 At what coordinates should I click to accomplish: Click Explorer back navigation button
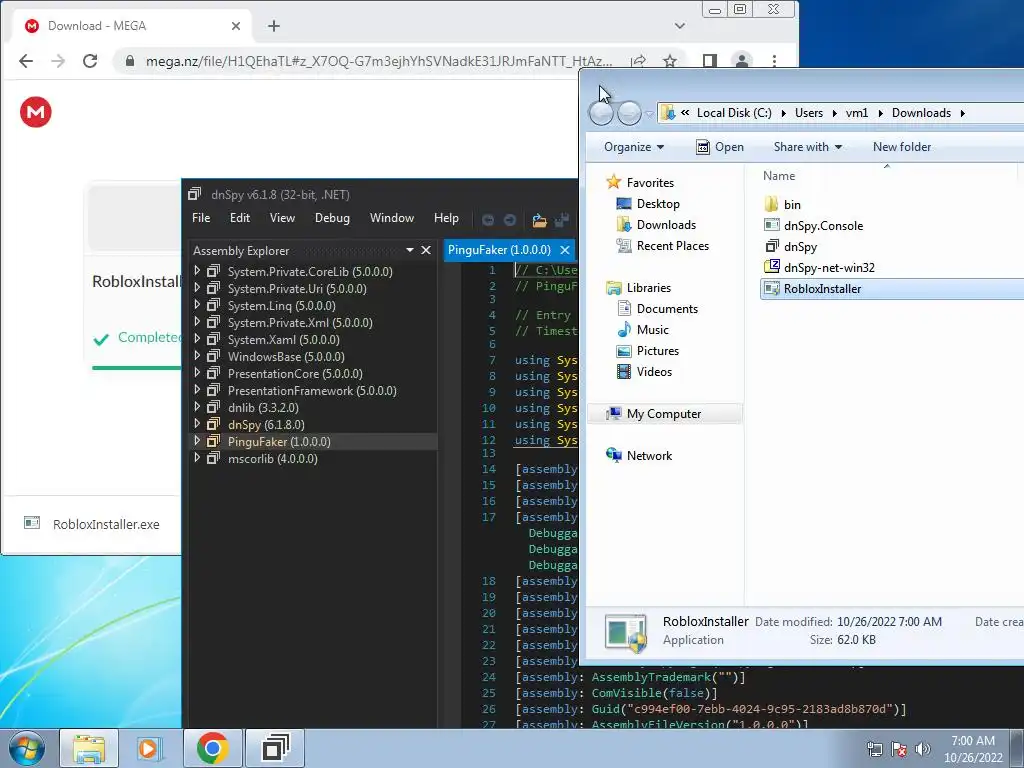click(601, 113)
